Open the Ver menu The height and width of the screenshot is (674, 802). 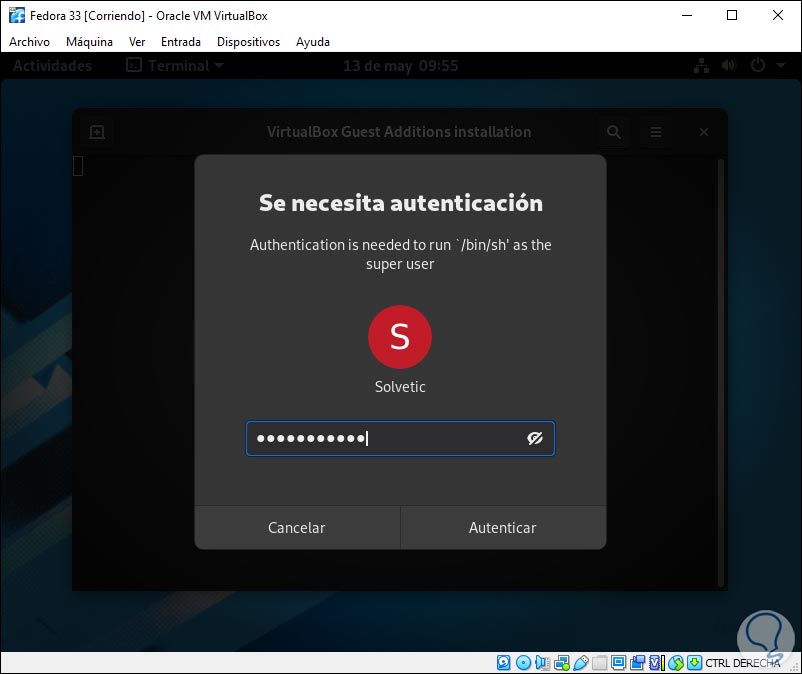[137, 42]
